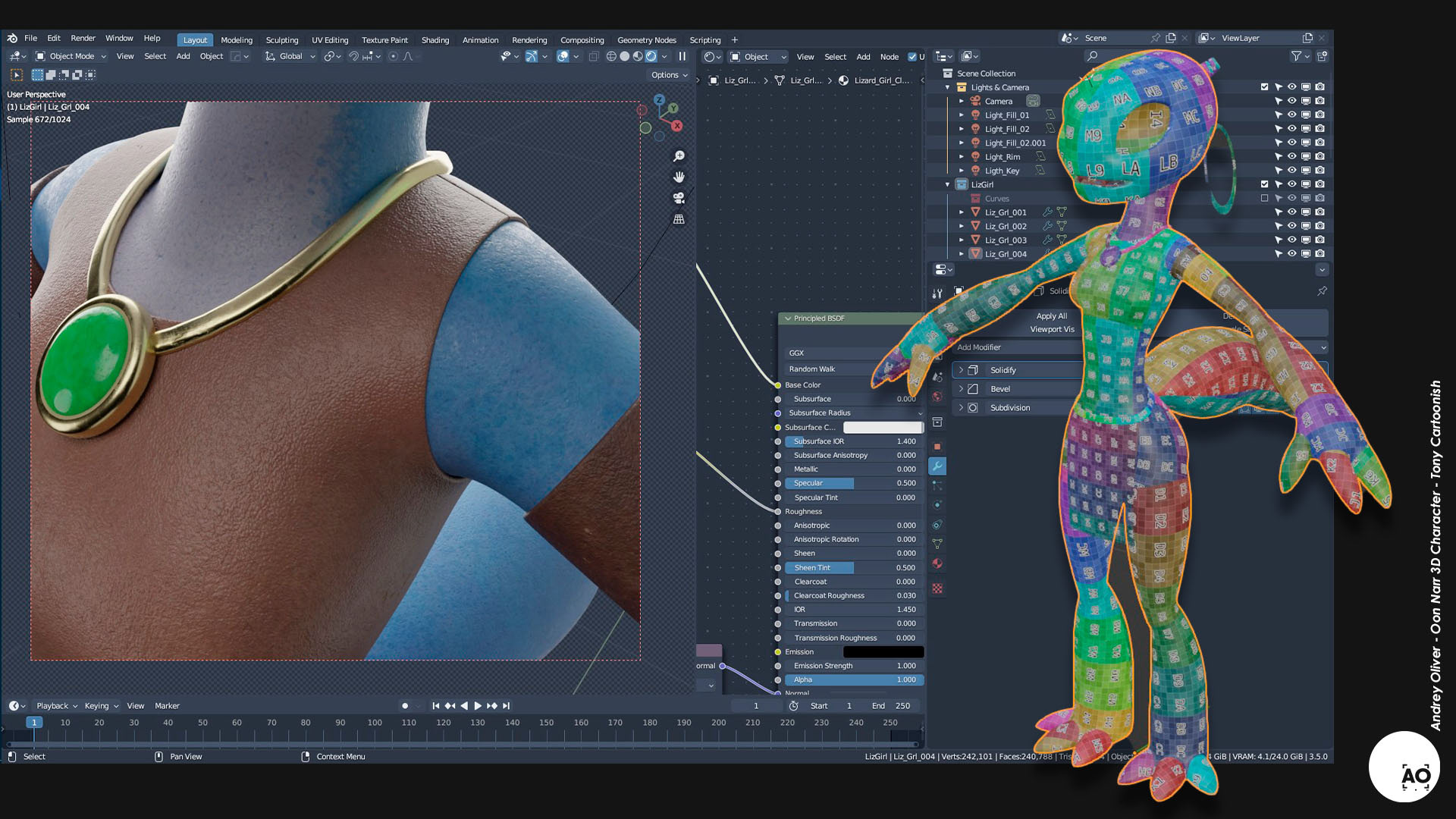The width and height of the screenshot is (1456, 819).
Task: Open the Particles properties tab icon
Action: pyautogui.click(x=937, y=485)
